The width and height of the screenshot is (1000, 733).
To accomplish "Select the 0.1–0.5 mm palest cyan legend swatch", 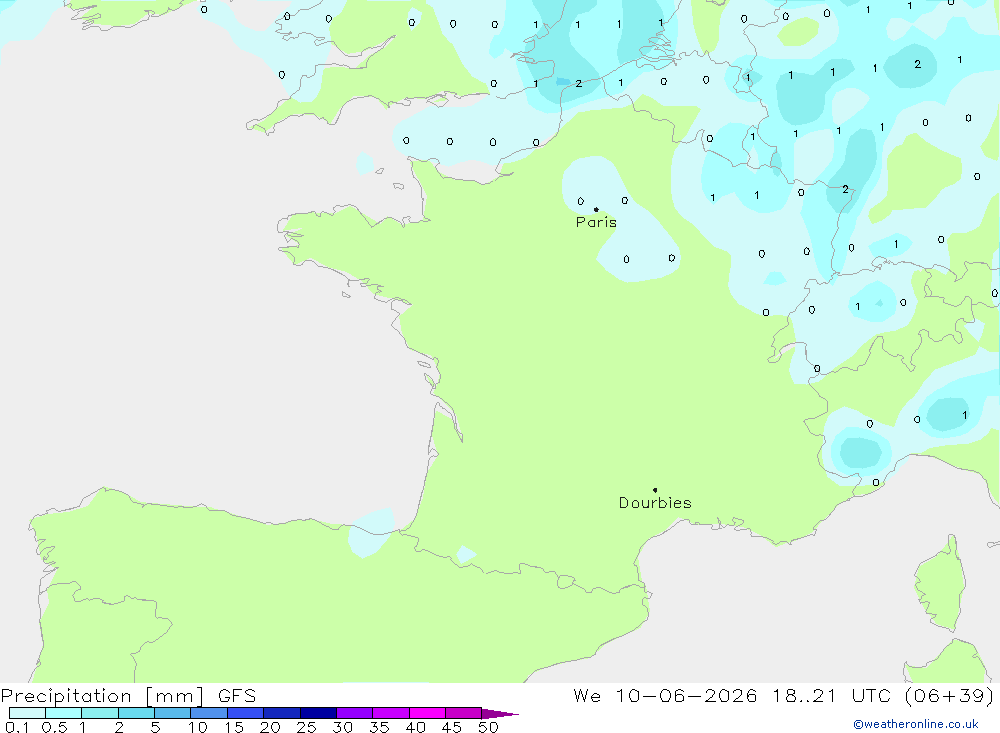I will tap(27, 713).
